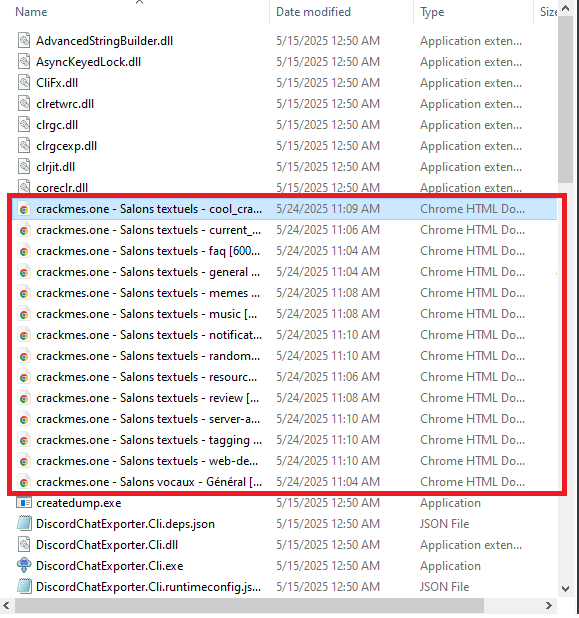Viewport: 579px width, 618px height.
Task: Click Chrome icon of tagging HTML file
Action: click(x=24, y=440)
